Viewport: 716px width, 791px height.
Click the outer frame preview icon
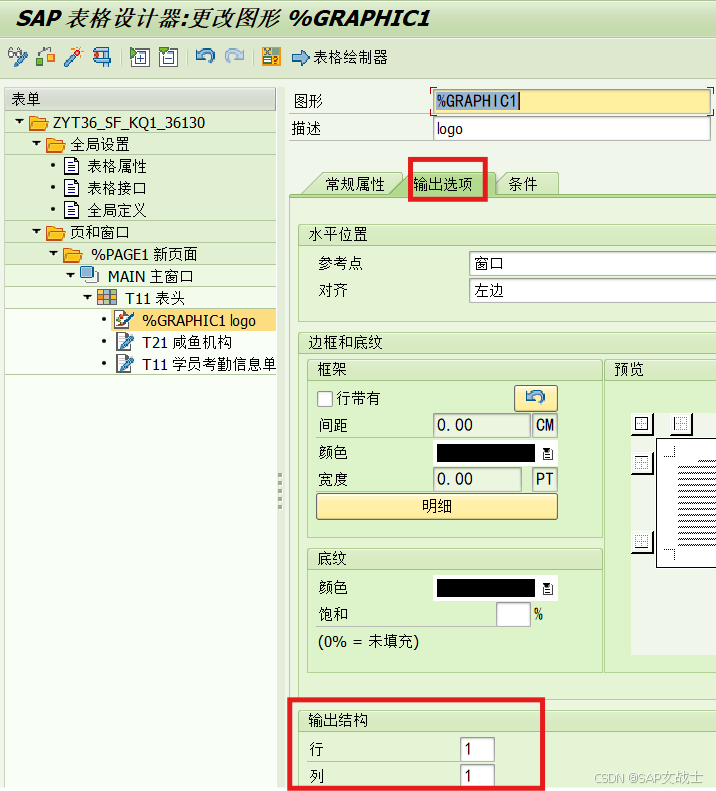point(642,424)
